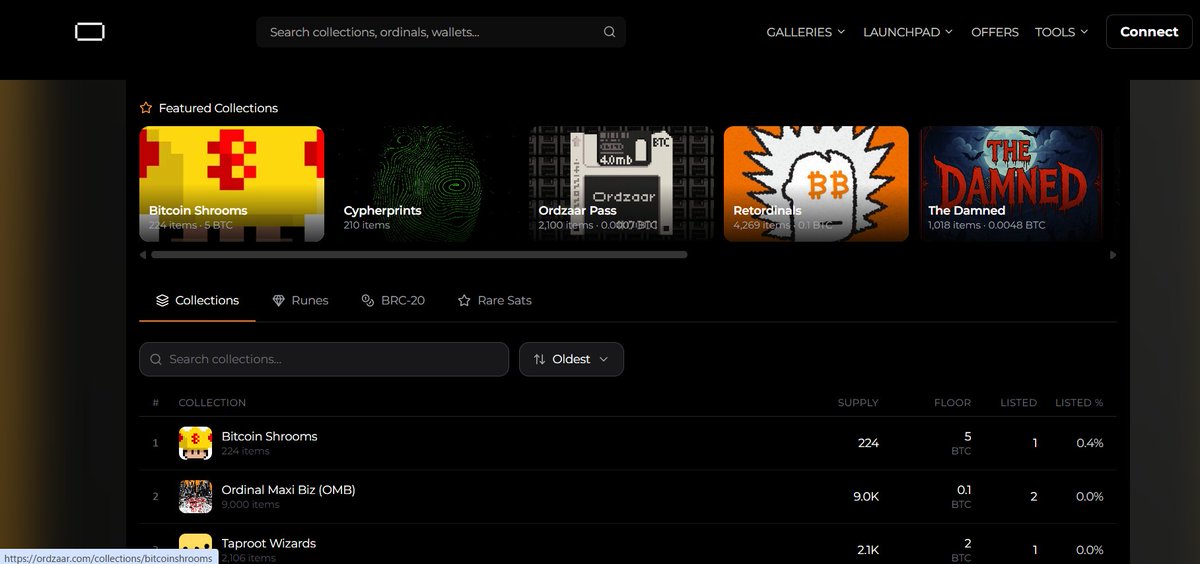The width and height of the screenshot is (1200, 564).
Task: Open the OFFERS page
Action: pos(995,32)
